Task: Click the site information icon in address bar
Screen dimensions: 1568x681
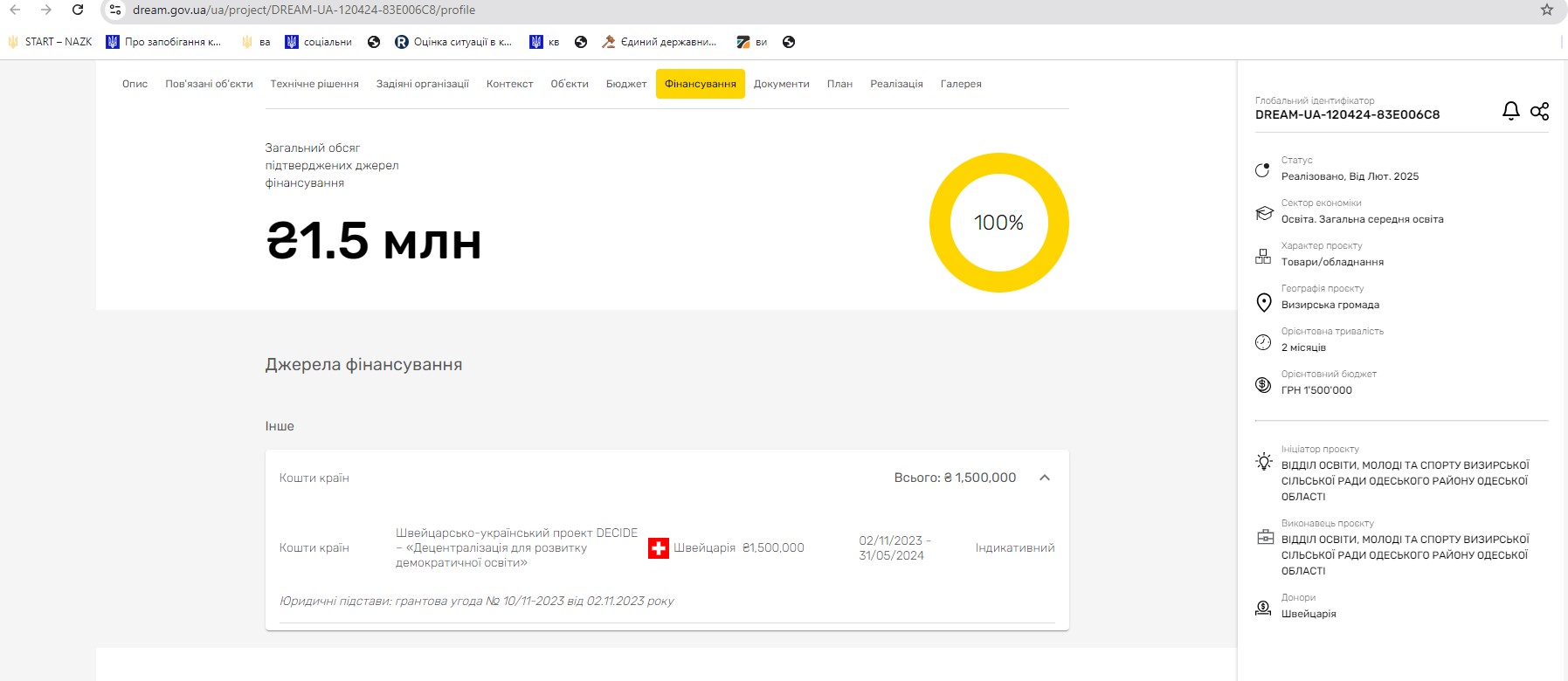Action: pyautogui.click(x=114, y=10)
